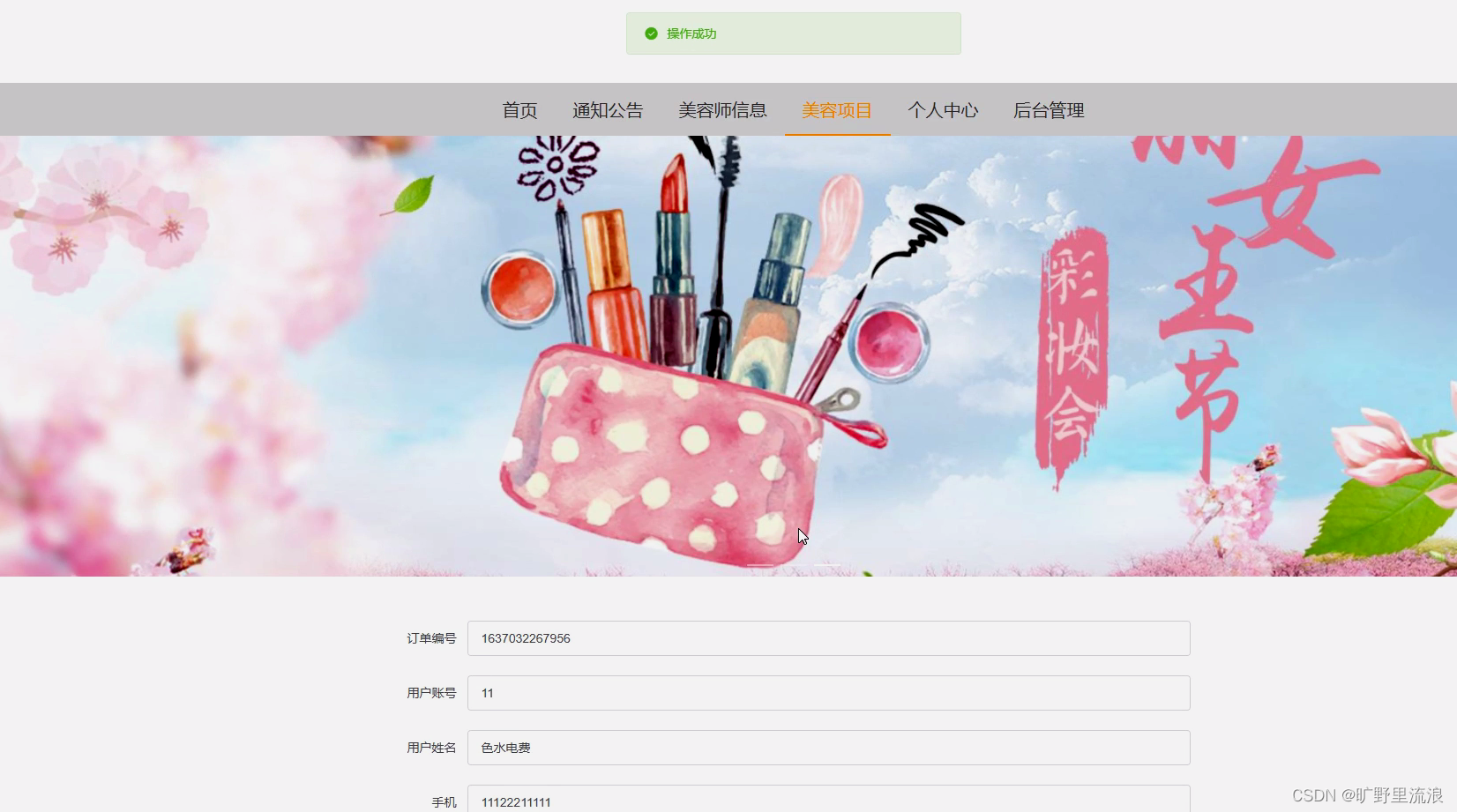Focus the 用户账号 input field
1457x812 pixels.
[828, 693]
